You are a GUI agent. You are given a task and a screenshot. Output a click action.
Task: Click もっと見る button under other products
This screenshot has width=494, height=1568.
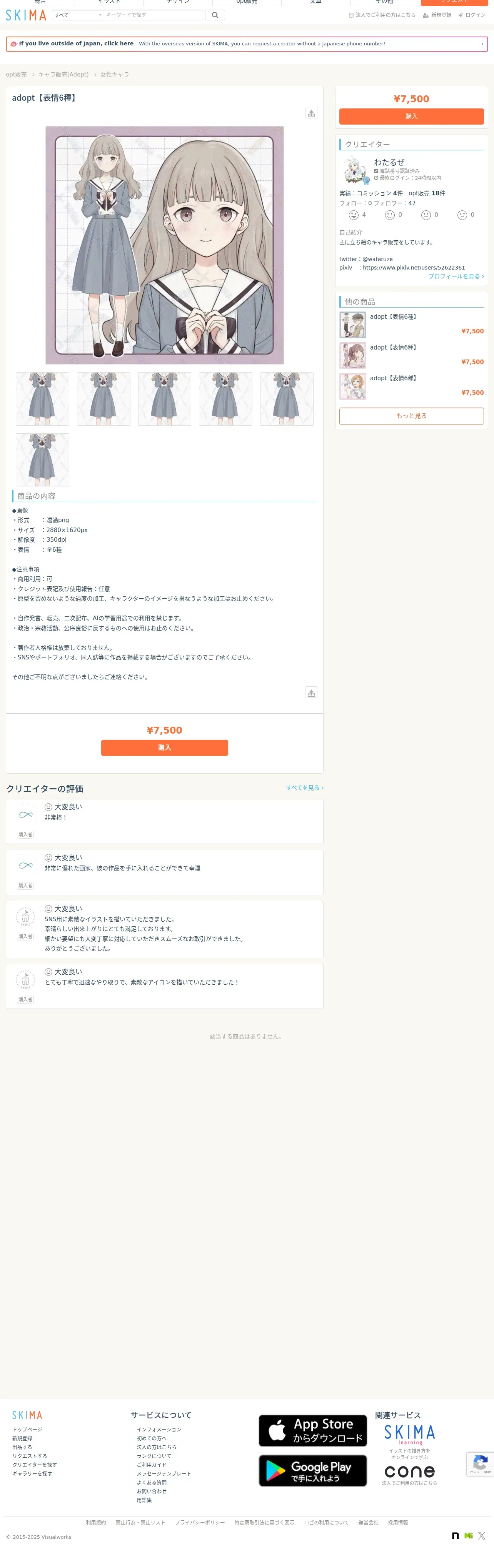[411, 416]
